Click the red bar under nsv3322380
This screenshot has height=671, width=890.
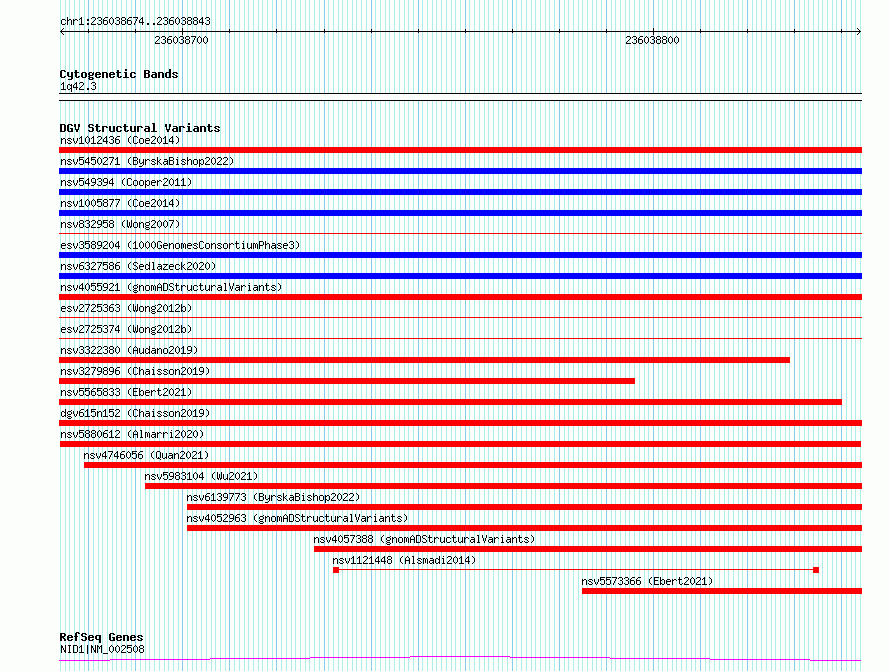425,360
